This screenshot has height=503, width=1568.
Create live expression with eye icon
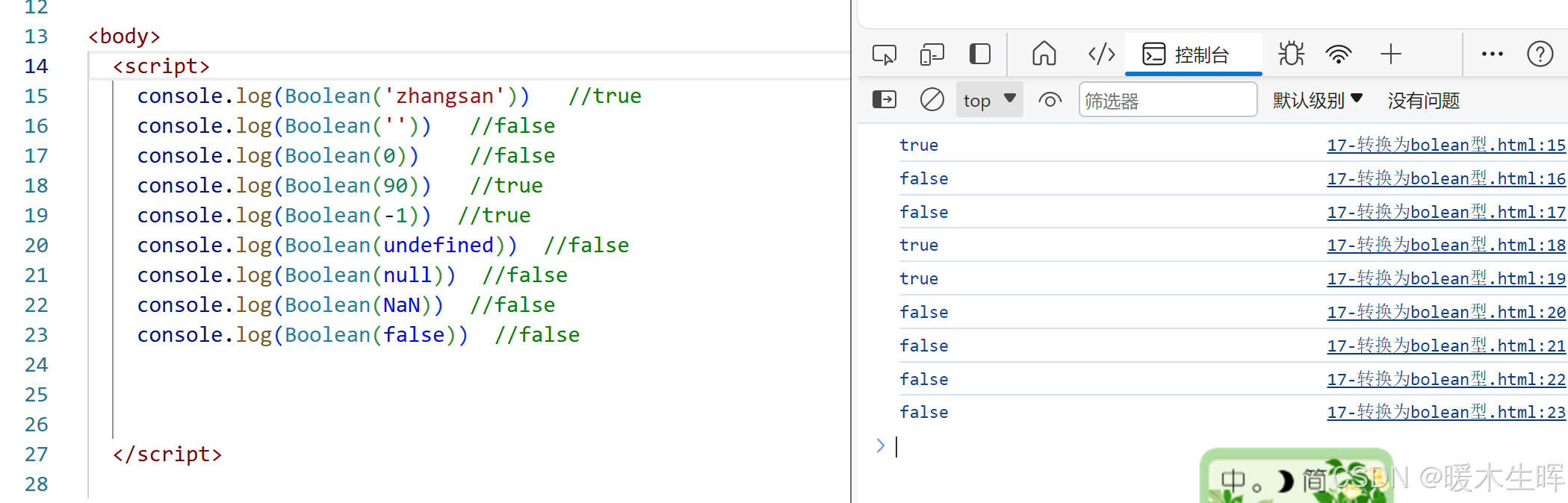click(1050, 99)
